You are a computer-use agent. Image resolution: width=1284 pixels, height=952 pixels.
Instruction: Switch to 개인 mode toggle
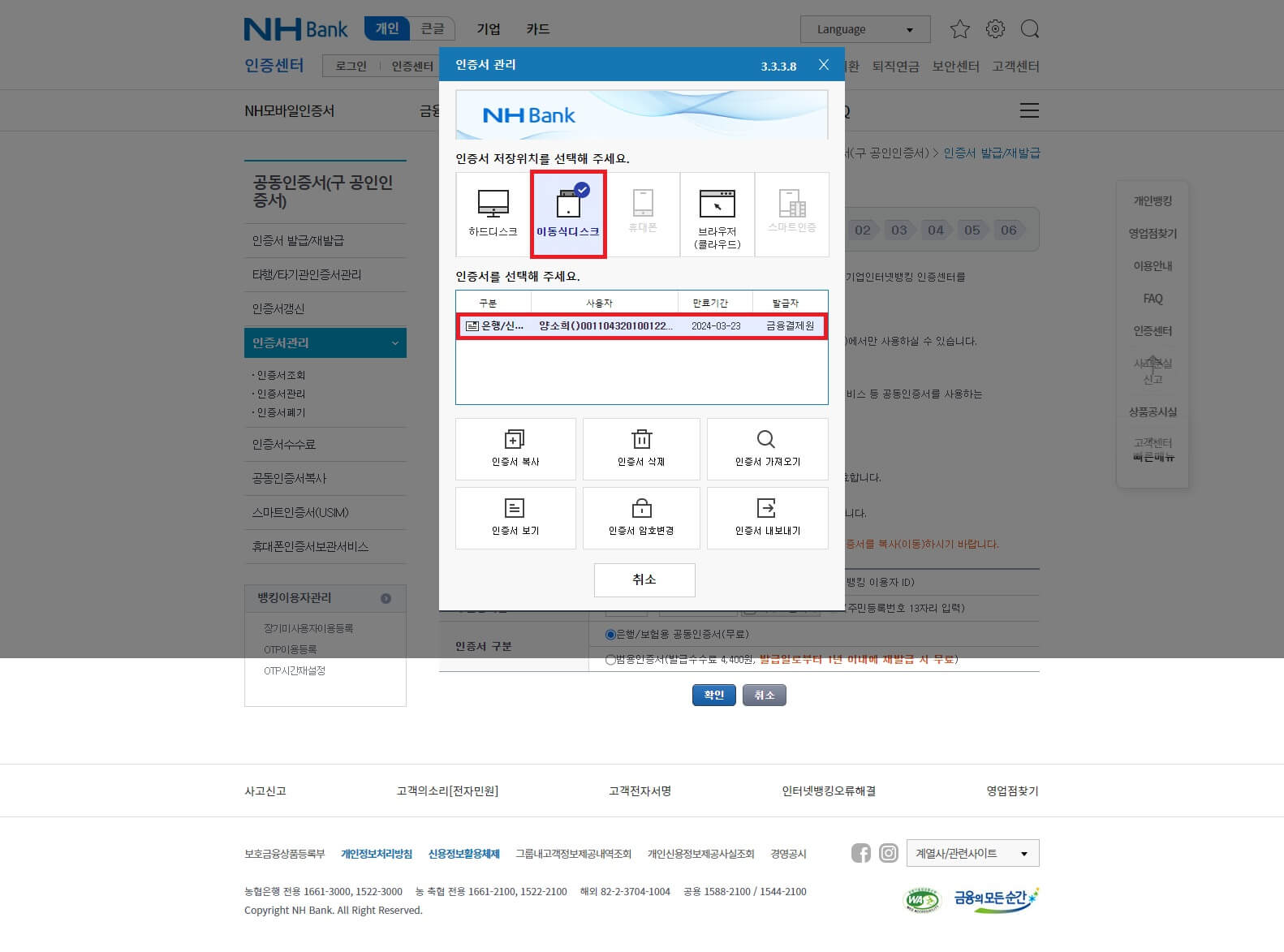386,28
